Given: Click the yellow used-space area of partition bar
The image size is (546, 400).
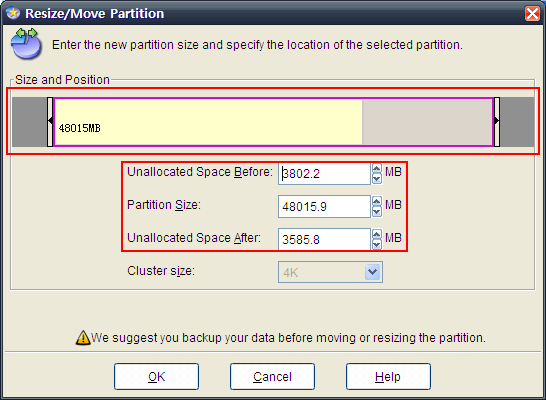Looking at the screenshot, I should tap(208, 122).
